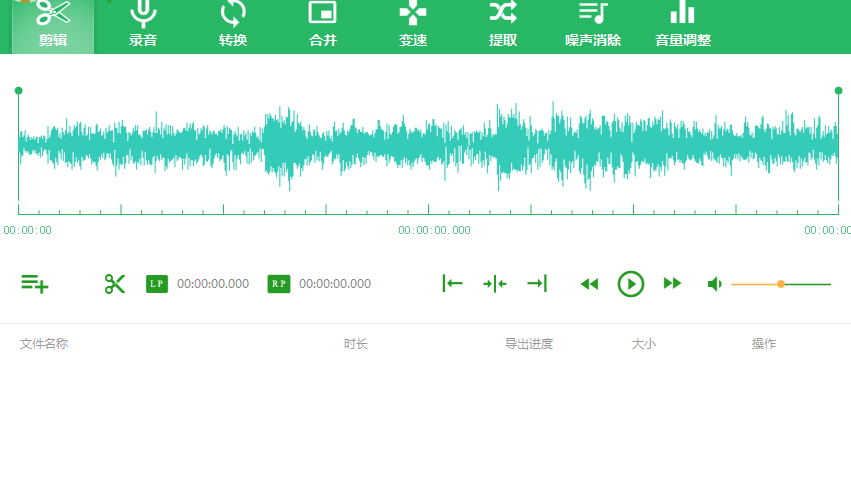Mute with the speaker icon

[714, 284]
